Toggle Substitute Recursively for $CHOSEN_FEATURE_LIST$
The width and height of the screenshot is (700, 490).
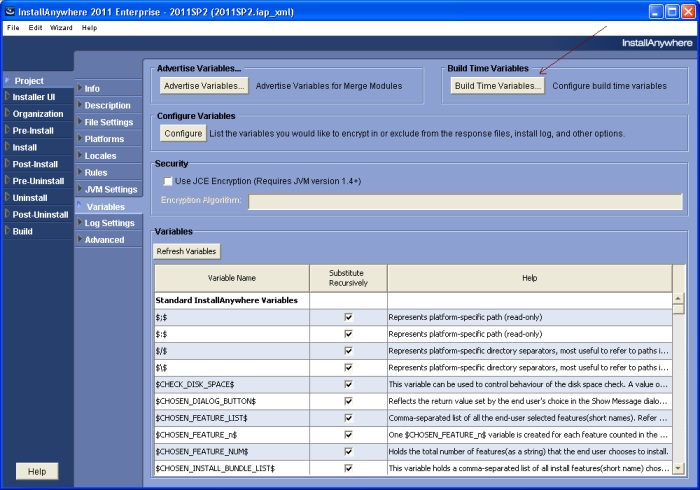348,418
